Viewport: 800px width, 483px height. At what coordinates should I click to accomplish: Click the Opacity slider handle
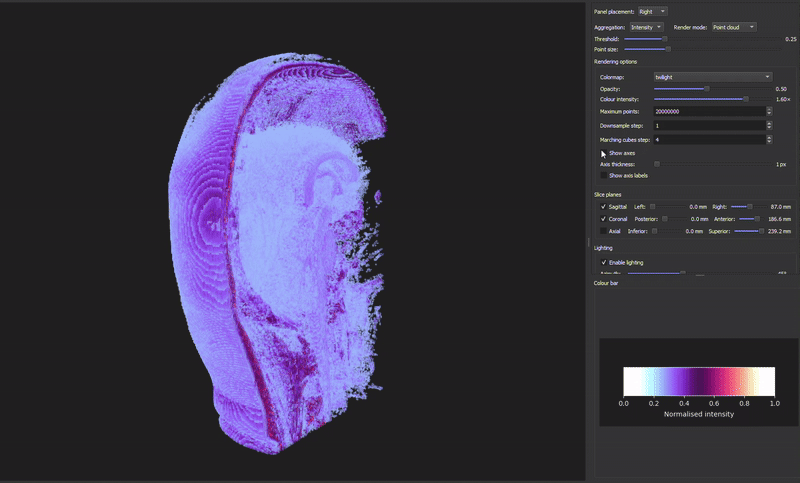[x=707, y=89]
